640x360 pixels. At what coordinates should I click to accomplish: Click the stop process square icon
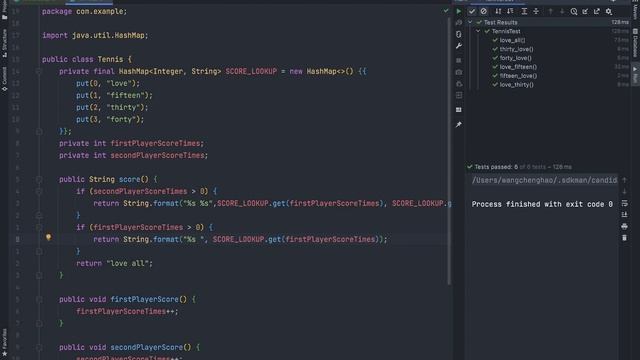click(459, 60)
